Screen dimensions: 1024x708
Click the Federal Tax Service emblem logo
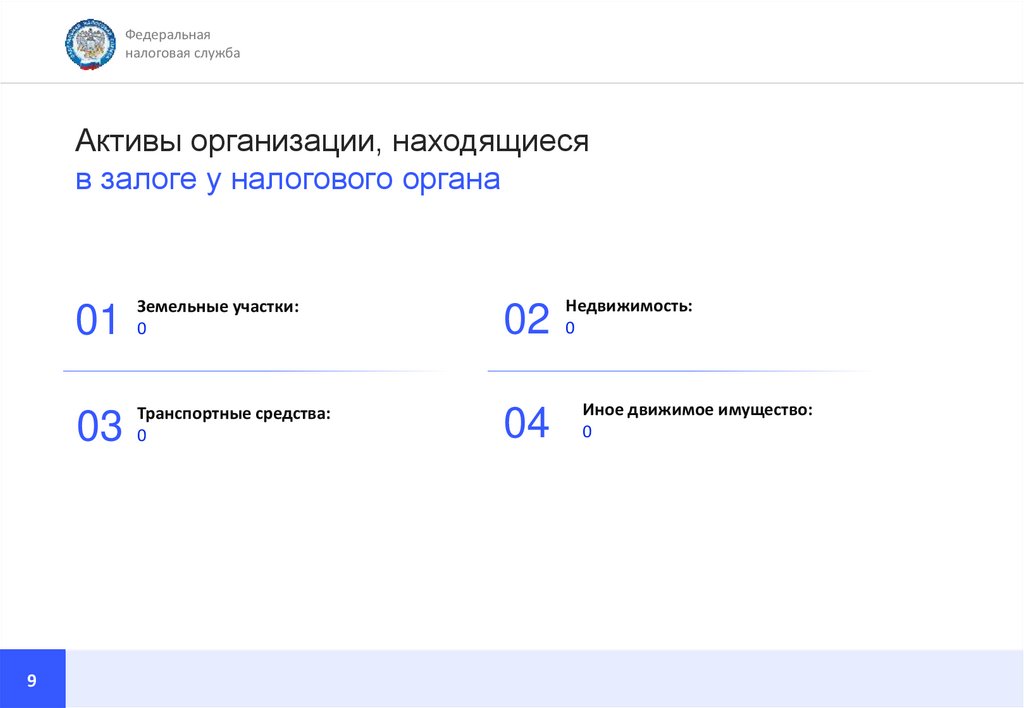click(x=90, y=44)
